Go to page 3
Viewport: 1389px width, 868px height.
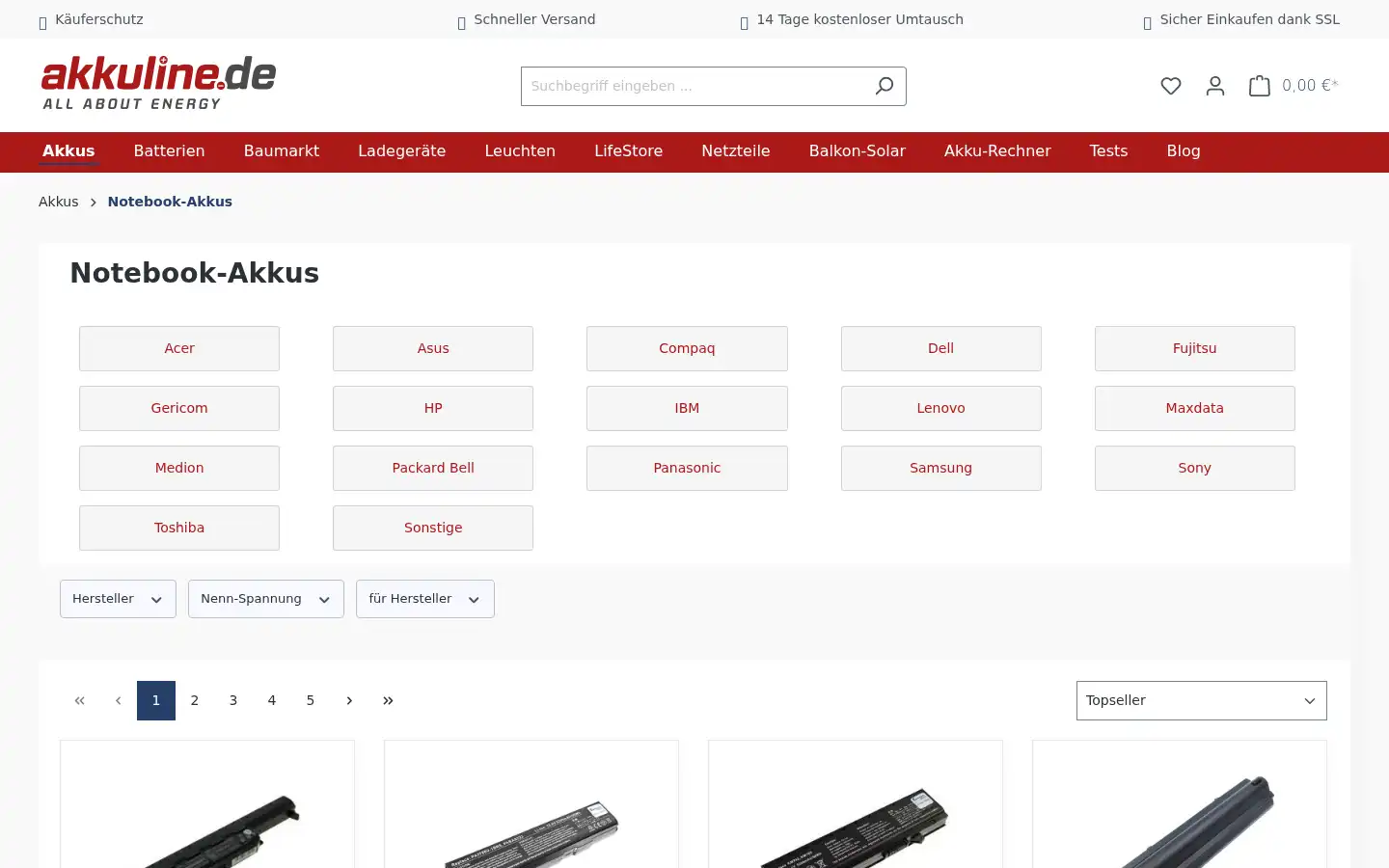(x=233, y=700)
